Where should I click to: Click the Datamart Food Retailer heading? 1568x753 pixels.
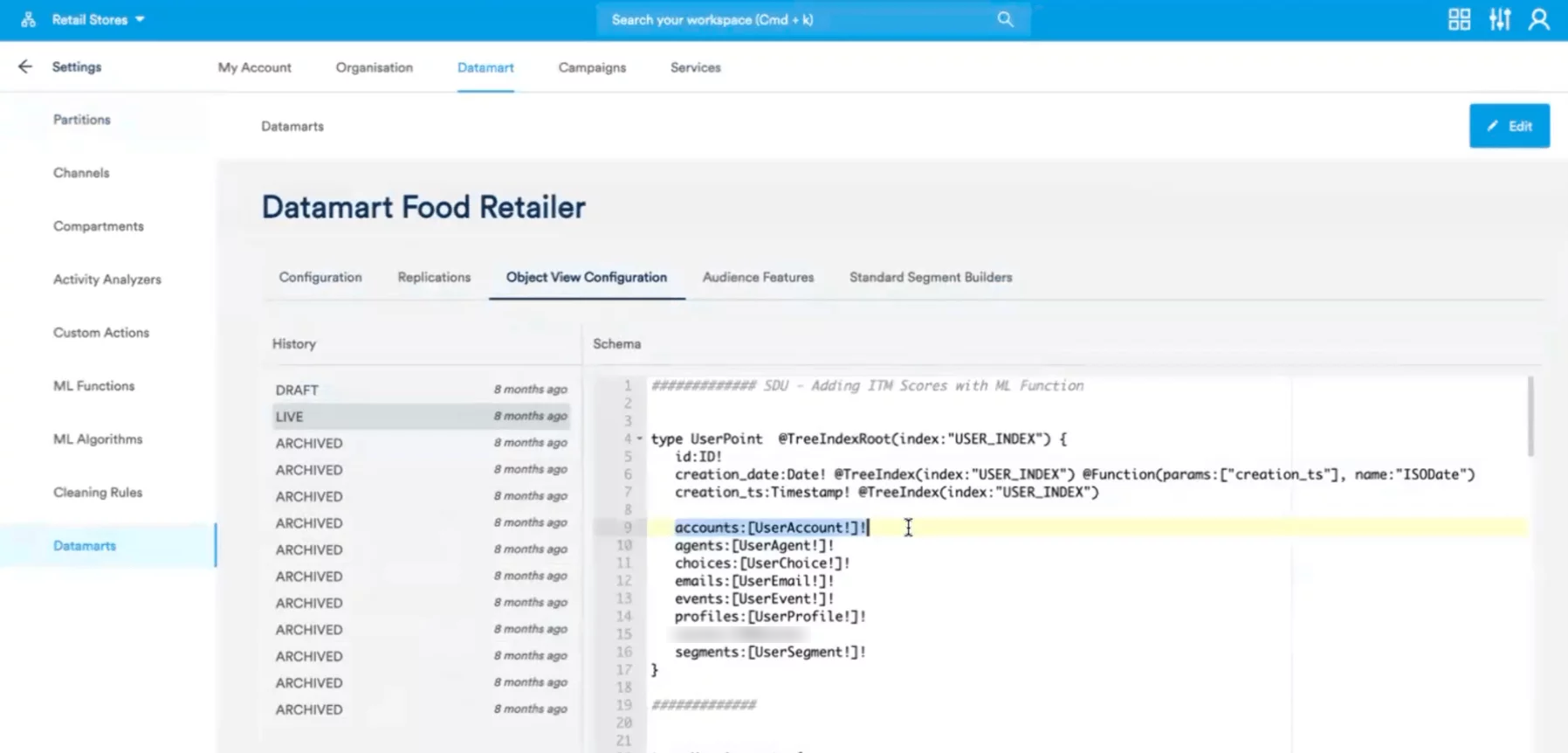click(x=423, y=207)
